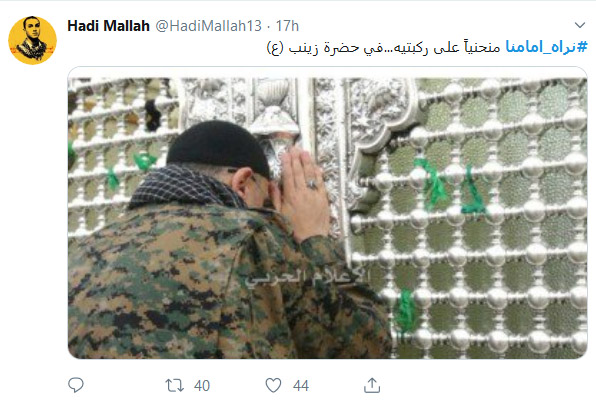Click the Hadi Mallah display name
596x408 pixels.
[x=108, y=26]
